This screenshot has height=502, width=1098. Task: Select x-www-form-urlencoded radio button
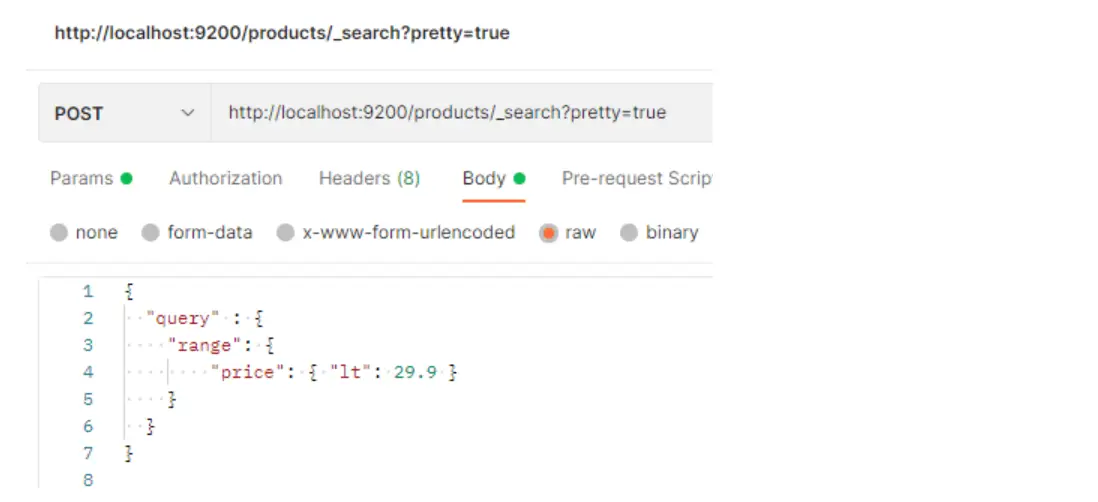[286, 233]
